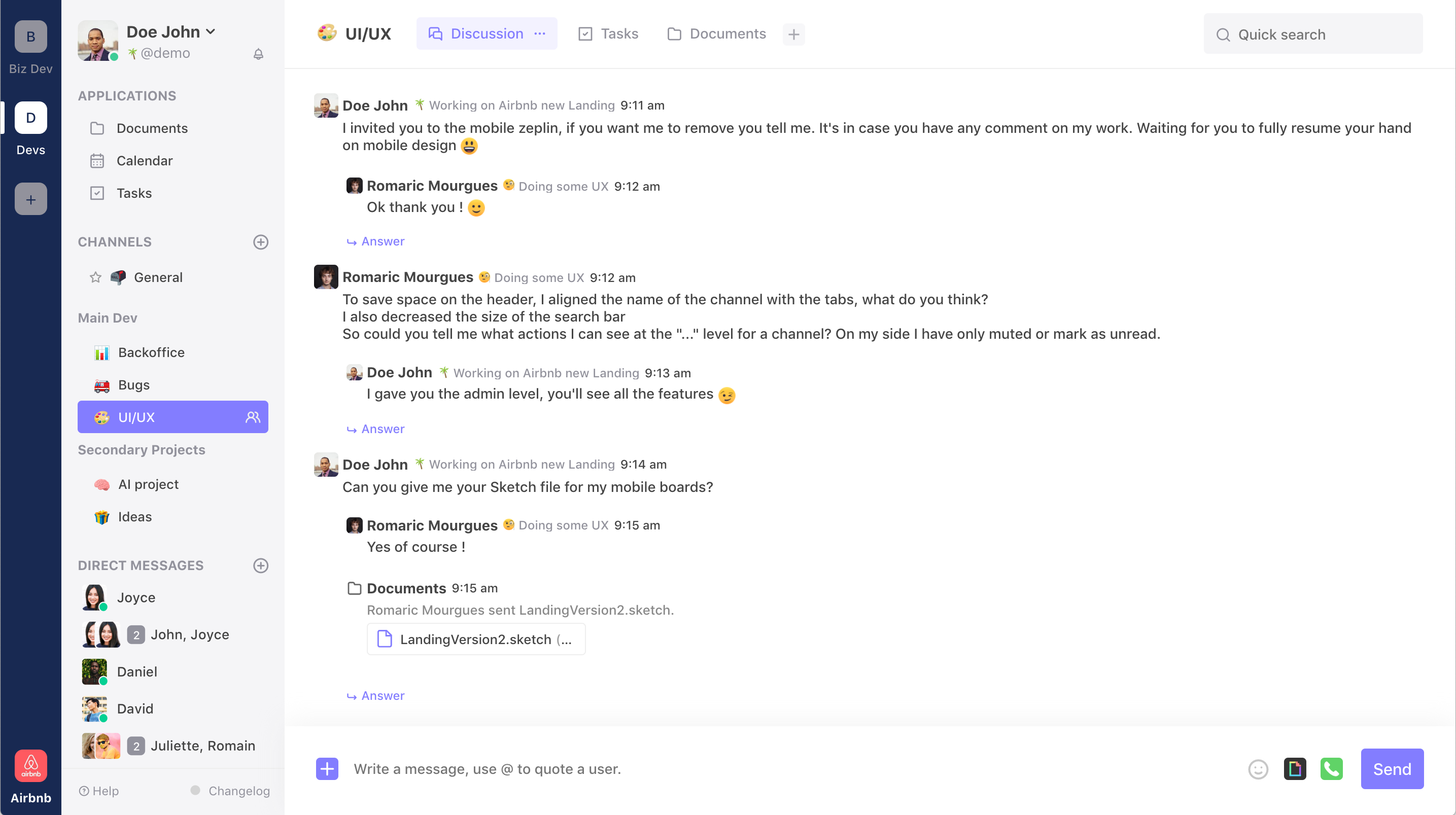
Task: Open the Calendar application
Action: [145, 160]
